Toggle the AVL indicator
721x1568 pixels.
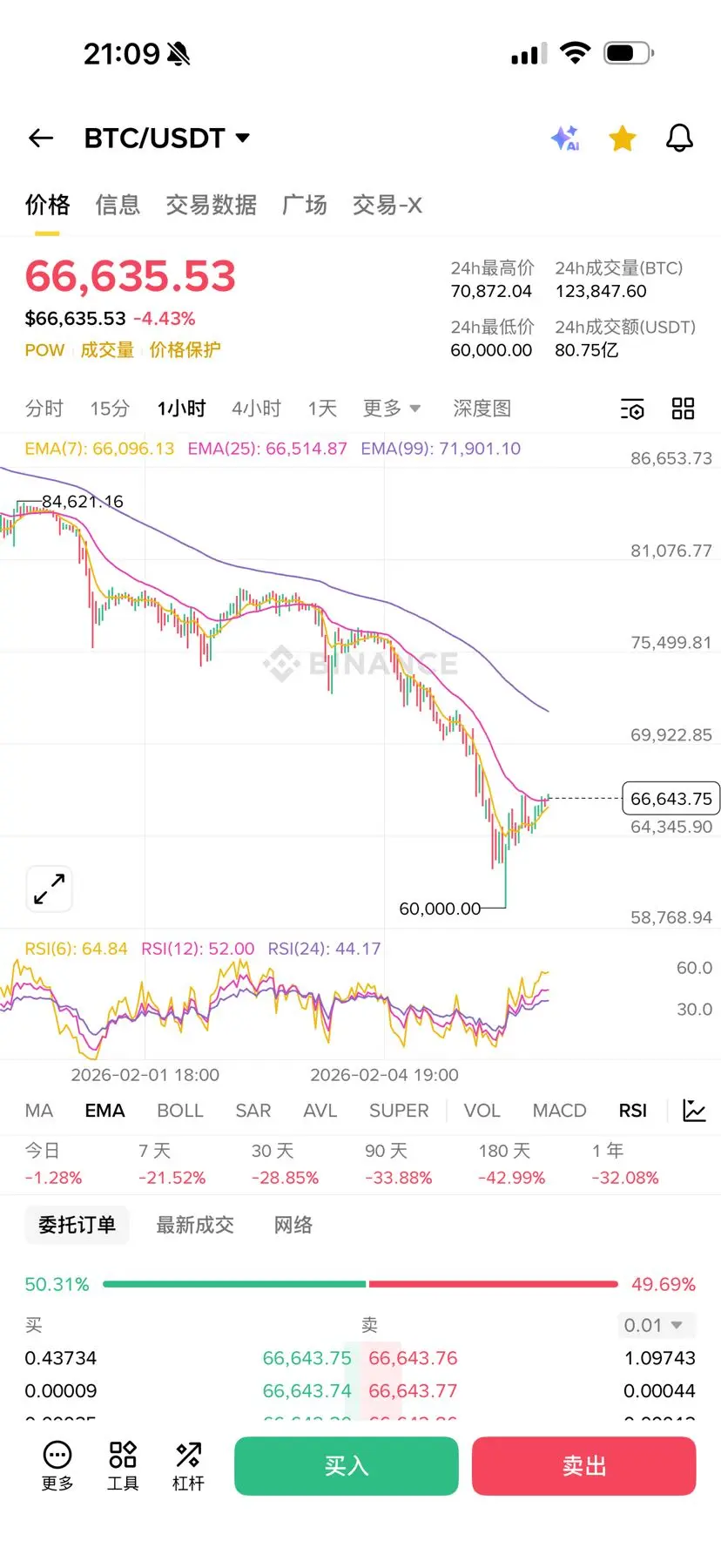[x=320, y=1111]
